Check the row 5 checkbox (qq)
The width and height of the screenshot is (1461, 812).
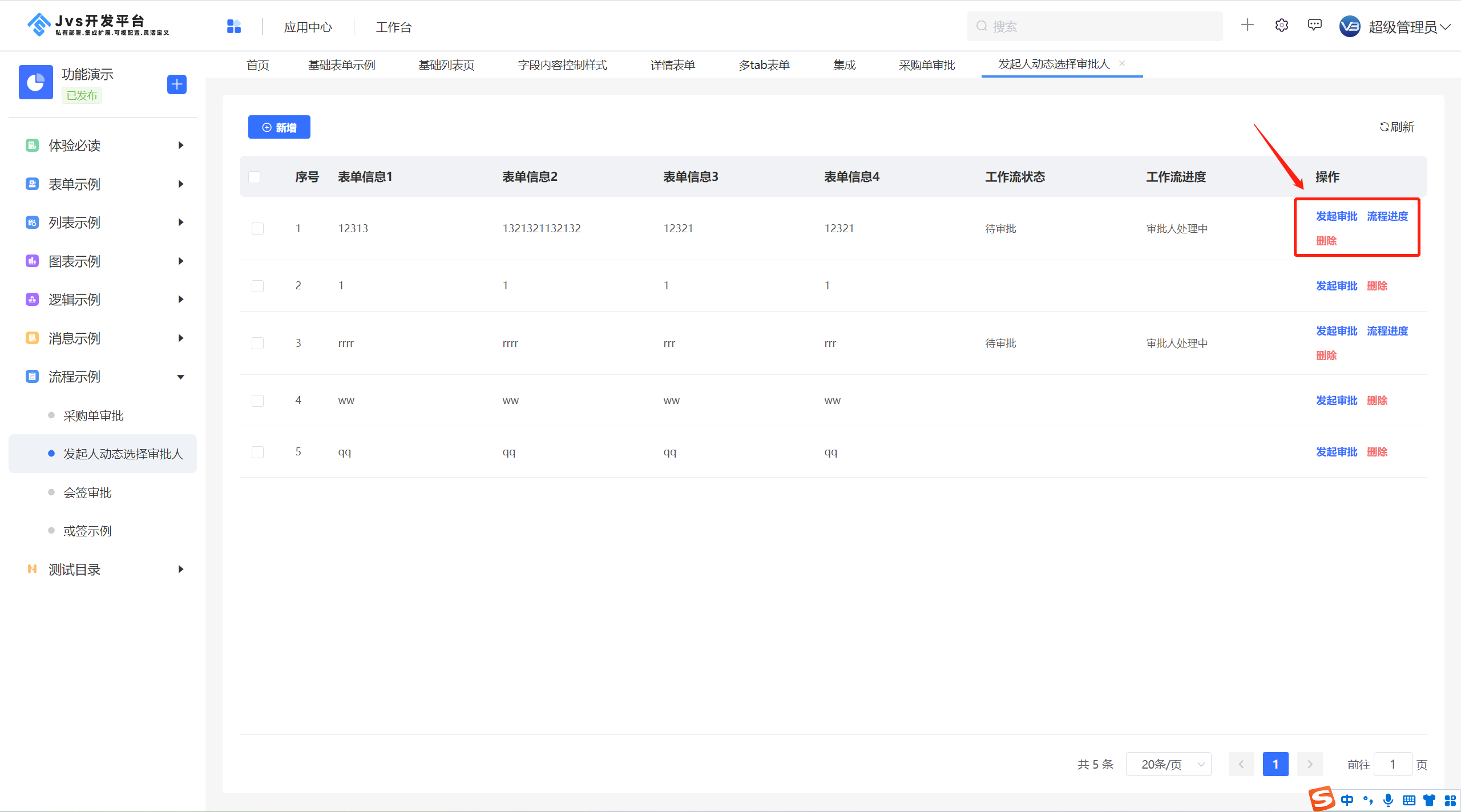258,452
